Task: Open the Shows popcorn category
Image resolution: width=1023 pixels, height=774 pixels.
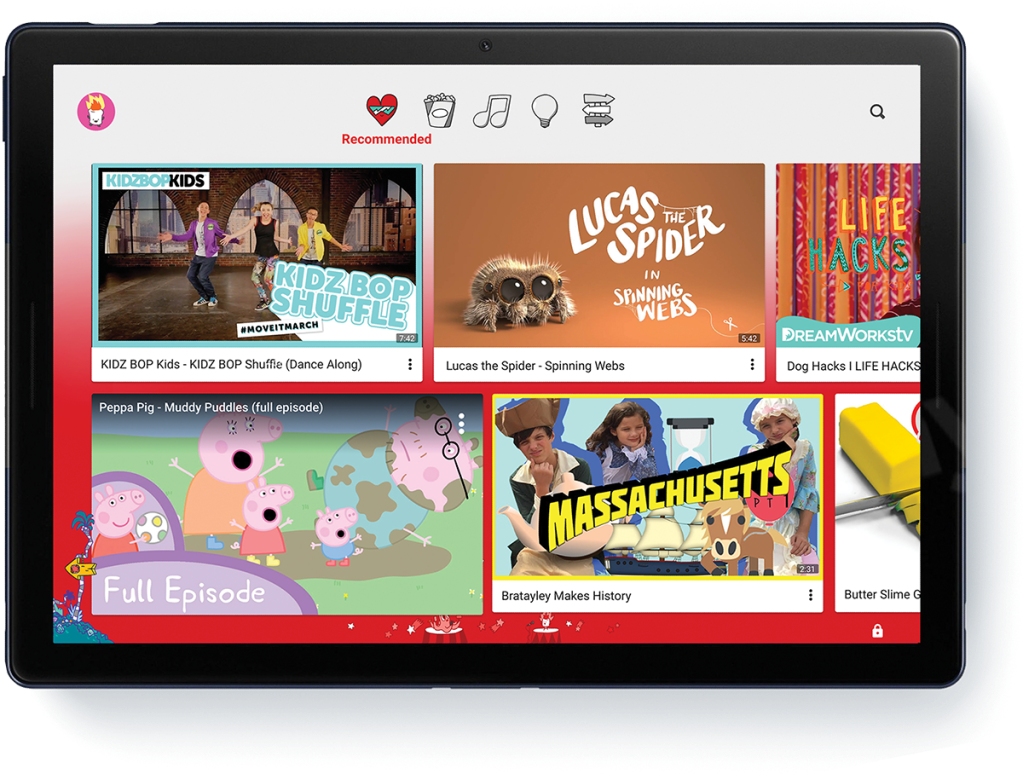Action: click(439, 110)
